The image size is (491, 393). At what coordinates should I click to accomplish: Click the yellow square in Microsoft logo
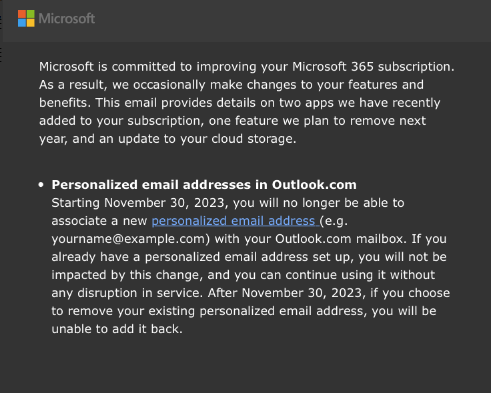point(30,23)
